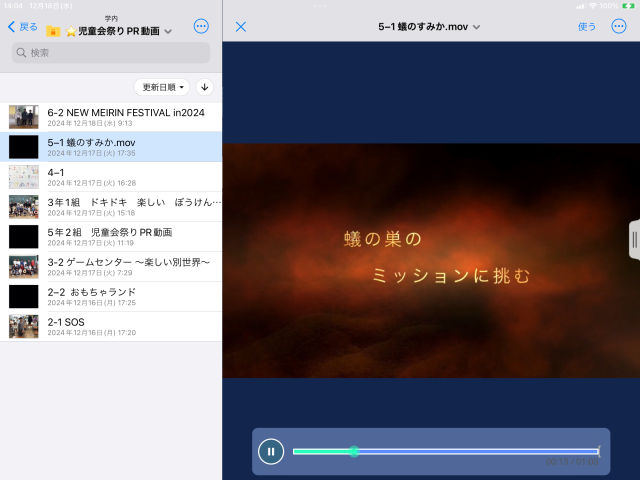The height and width of the screenshot is (480, 640).
Task: Click thumbnail of the 4-1 file
Action: click(x=24, y=177)
